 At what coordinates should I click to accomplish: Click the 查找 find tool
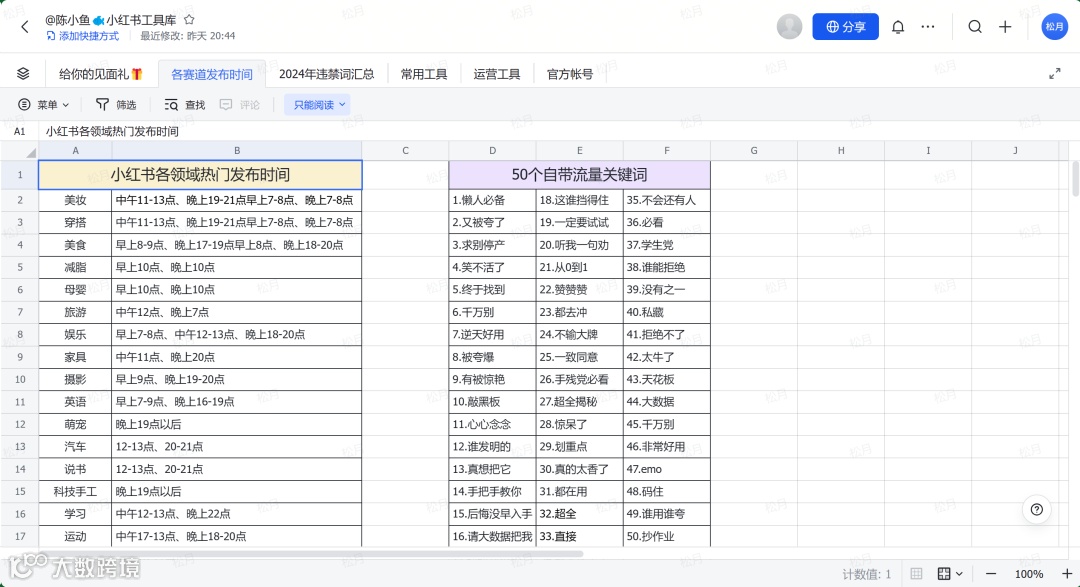pyautogui.click(x=185, y=105)
